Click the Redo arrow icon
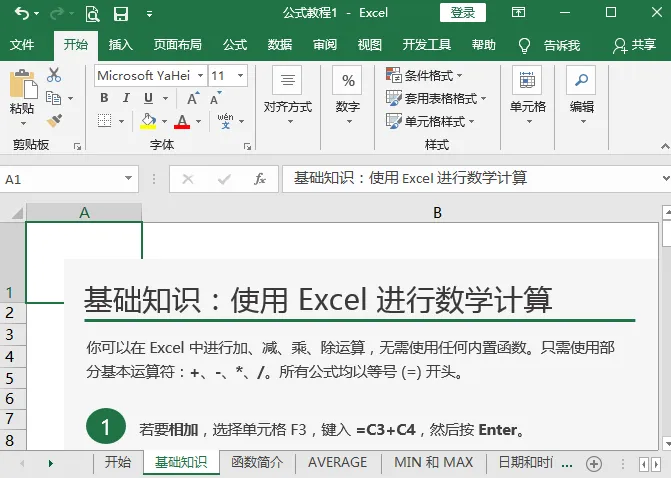The width and height of the screenshot is (671, 478). pos(56,14)
